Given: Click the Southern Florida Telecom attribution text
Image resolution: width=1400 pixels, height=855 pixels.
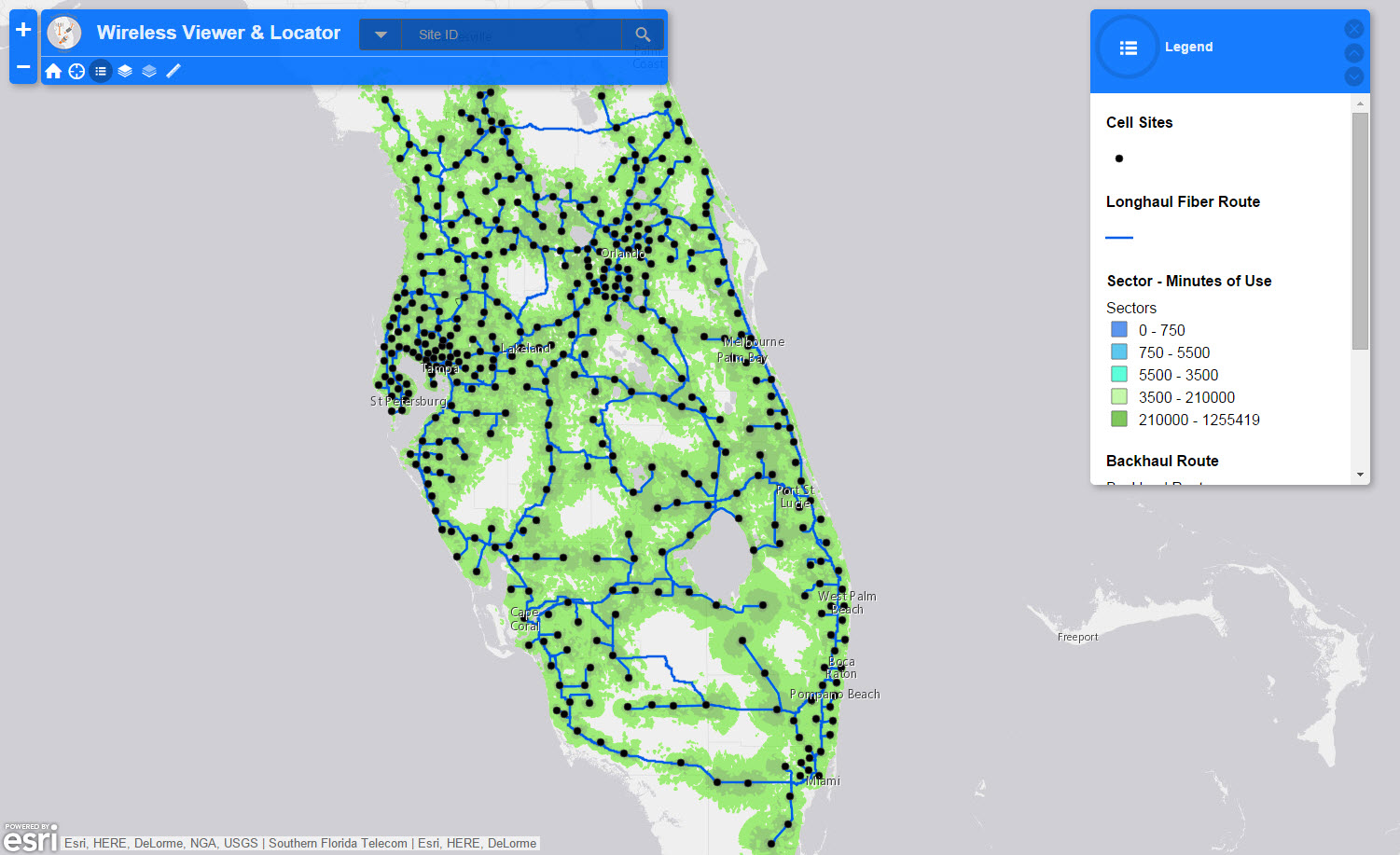Looking at the screenshot, I should click(338, 843).
